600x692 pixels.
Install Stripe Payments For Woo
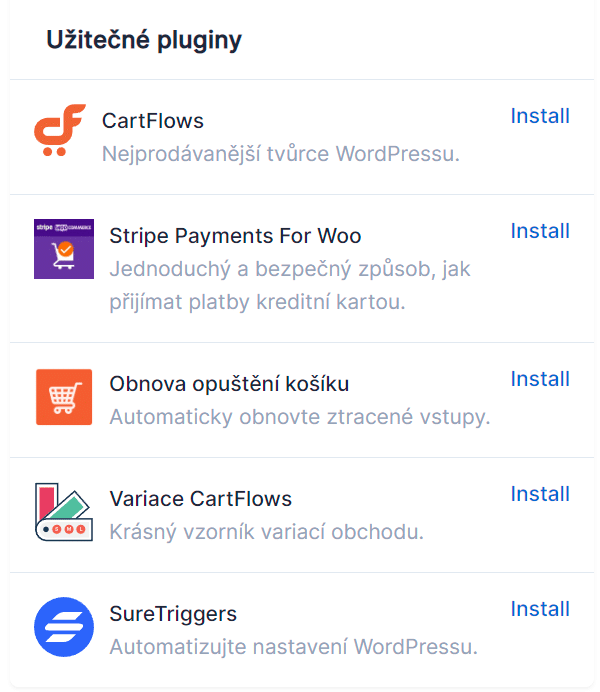(x=540, y=231)
